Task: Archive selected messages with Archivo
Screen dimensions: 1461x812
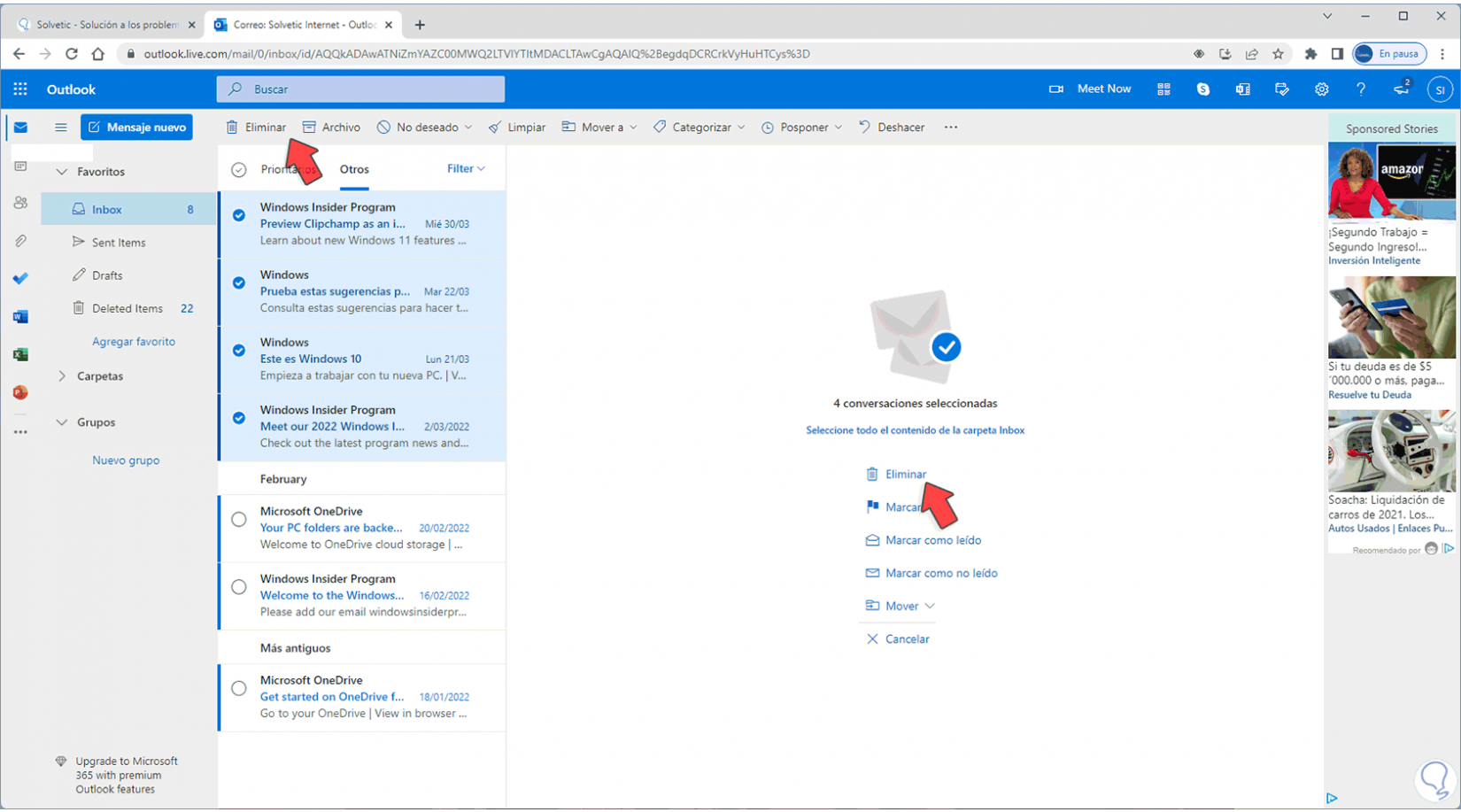Action: (x=331, y=128)
